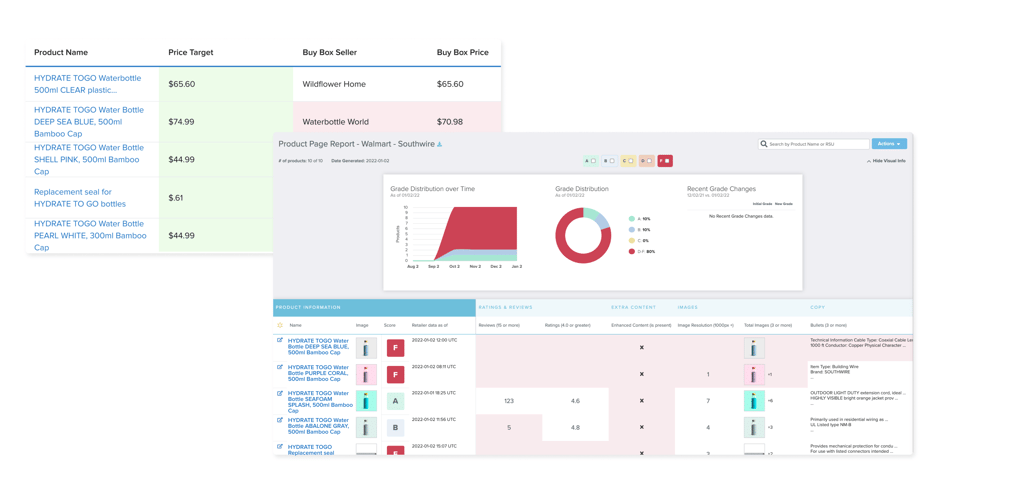
Task: Click the A: 10% legend color dot
Action: (632, 219)
